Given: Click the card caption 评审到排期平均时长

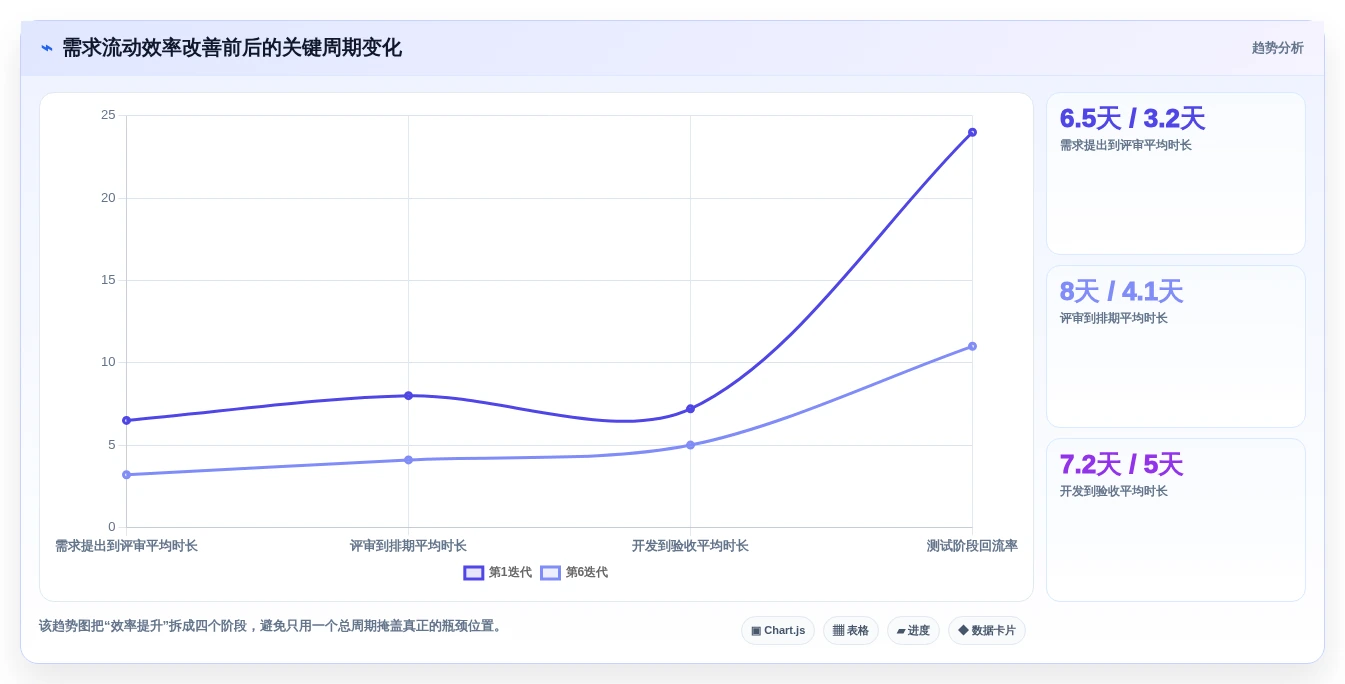Looking at the screenshot, I should tap(1114, 318).
